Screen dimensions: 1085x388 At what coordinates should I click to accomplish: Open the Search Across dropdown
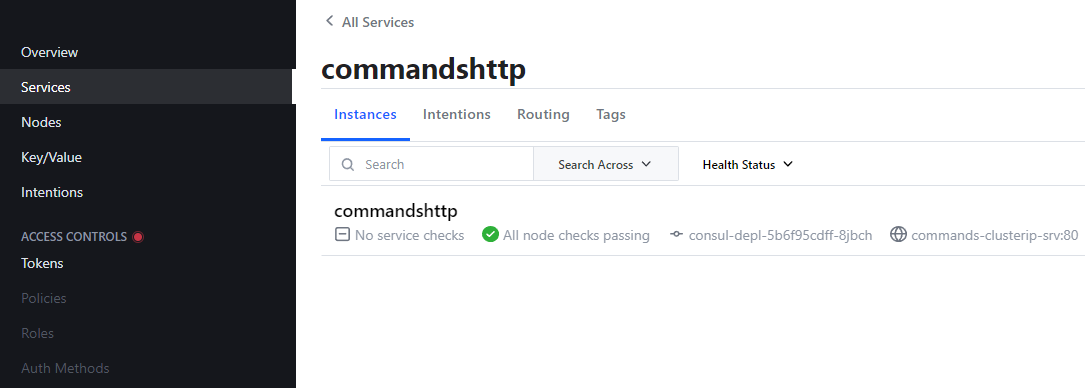[605, 165]
